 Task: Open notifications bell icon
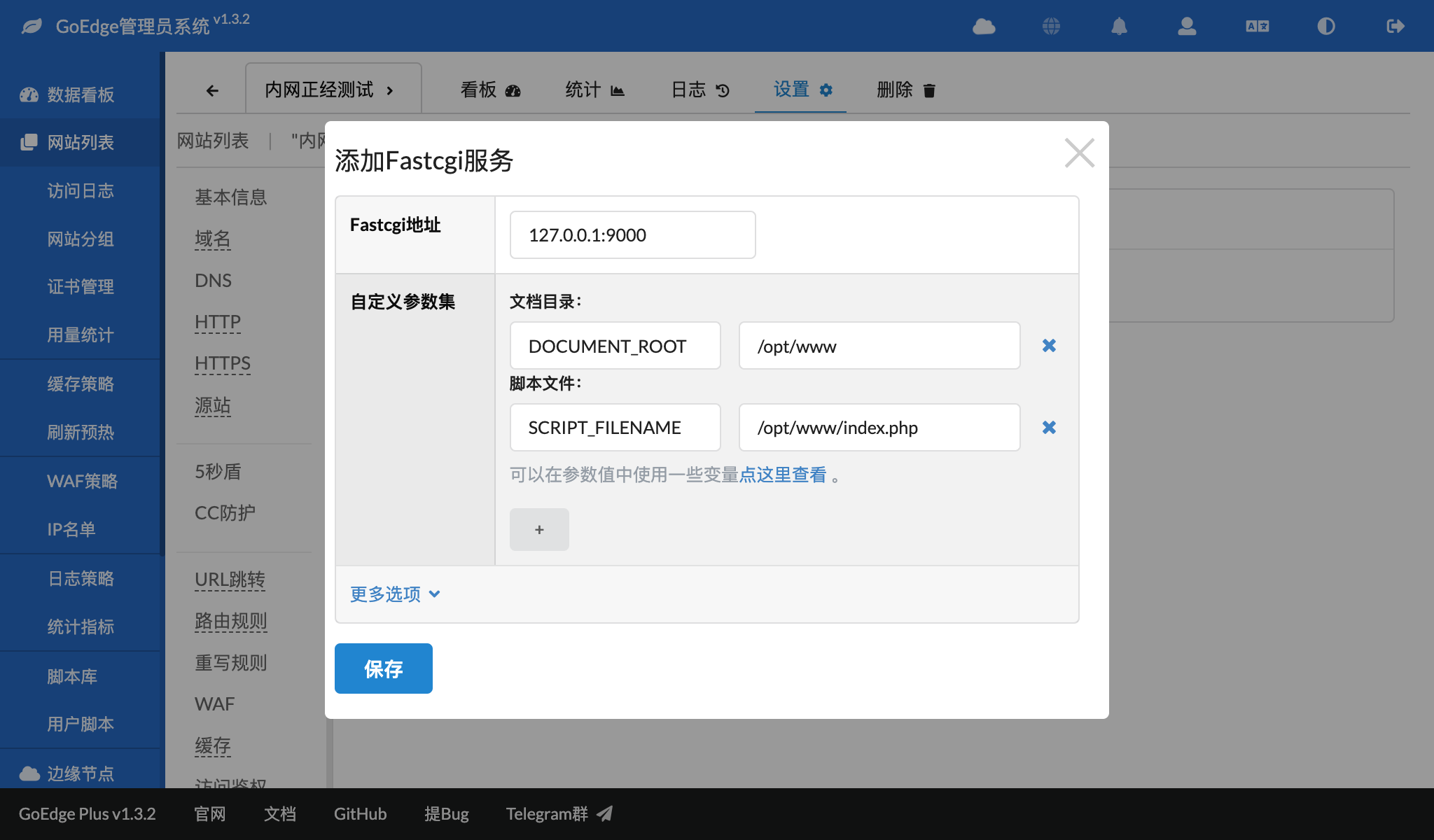[1120, 27]
